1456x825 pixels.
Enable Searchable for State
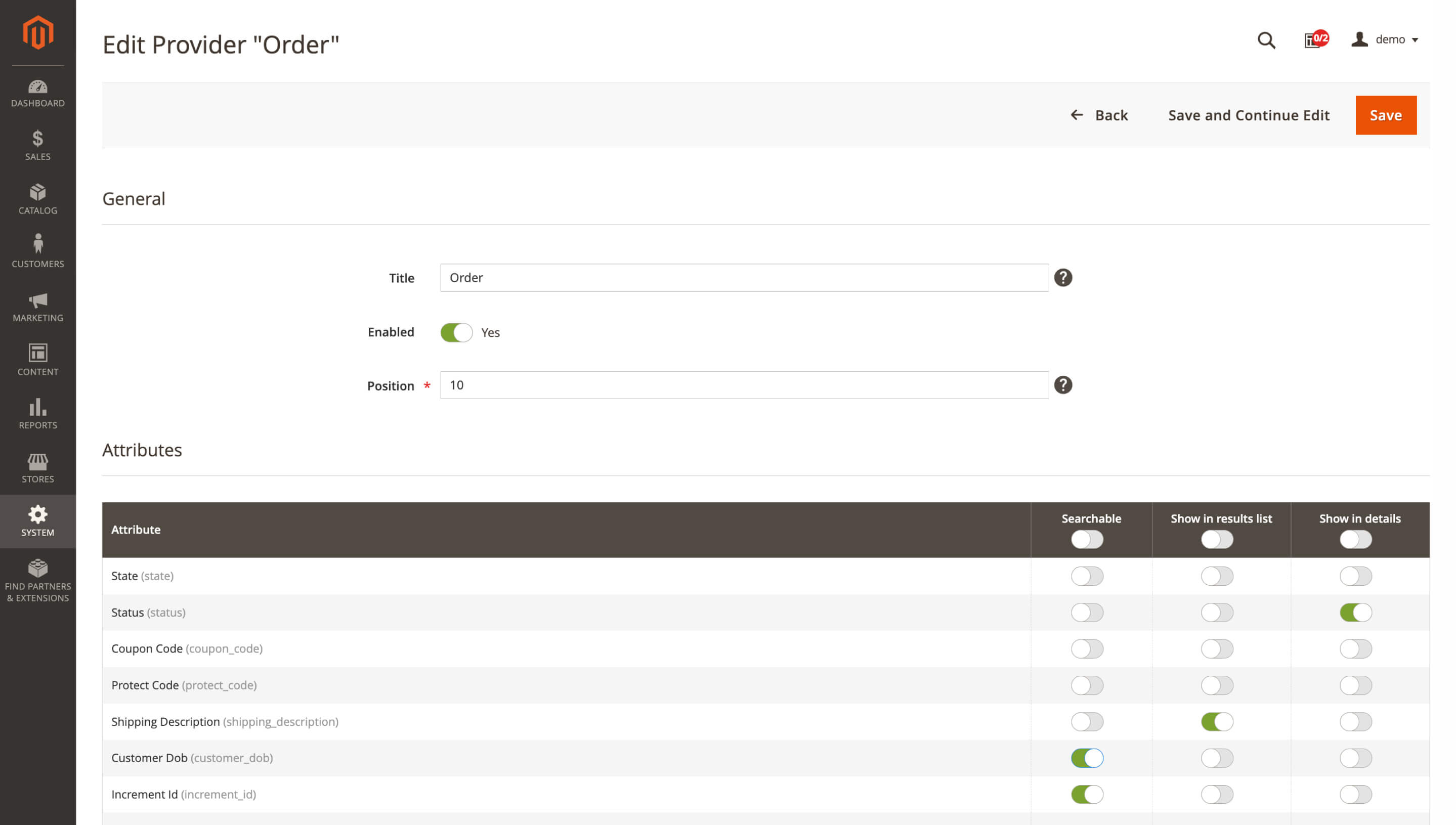(1087, 576)
